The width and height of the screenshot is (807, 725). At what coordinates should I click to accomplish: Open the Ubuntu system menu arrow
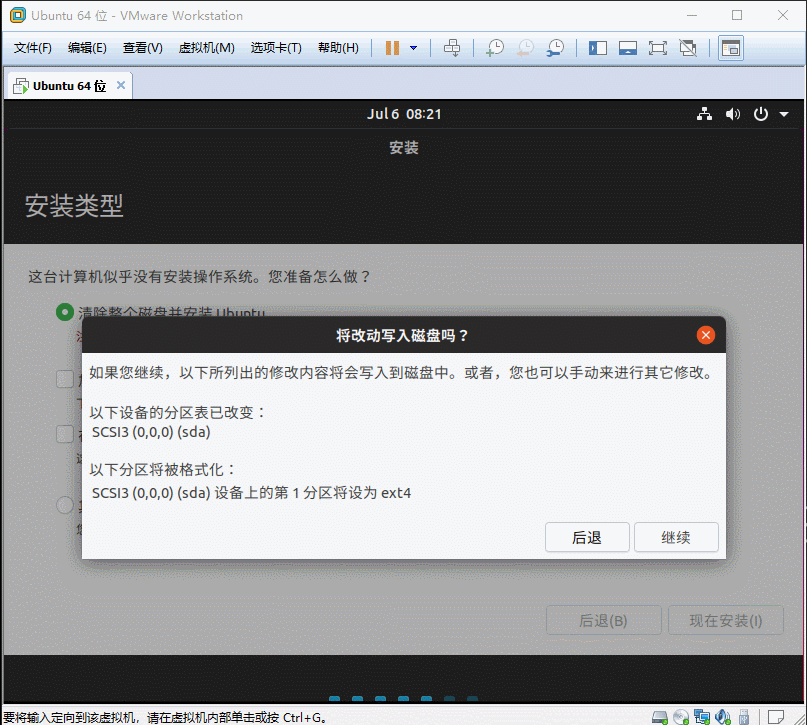784,114
